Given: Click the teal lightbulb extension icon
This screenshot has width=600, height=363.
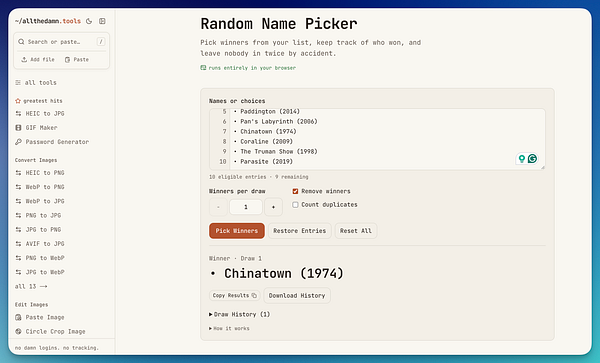Looking at the screenshot, I should point(522,158).
